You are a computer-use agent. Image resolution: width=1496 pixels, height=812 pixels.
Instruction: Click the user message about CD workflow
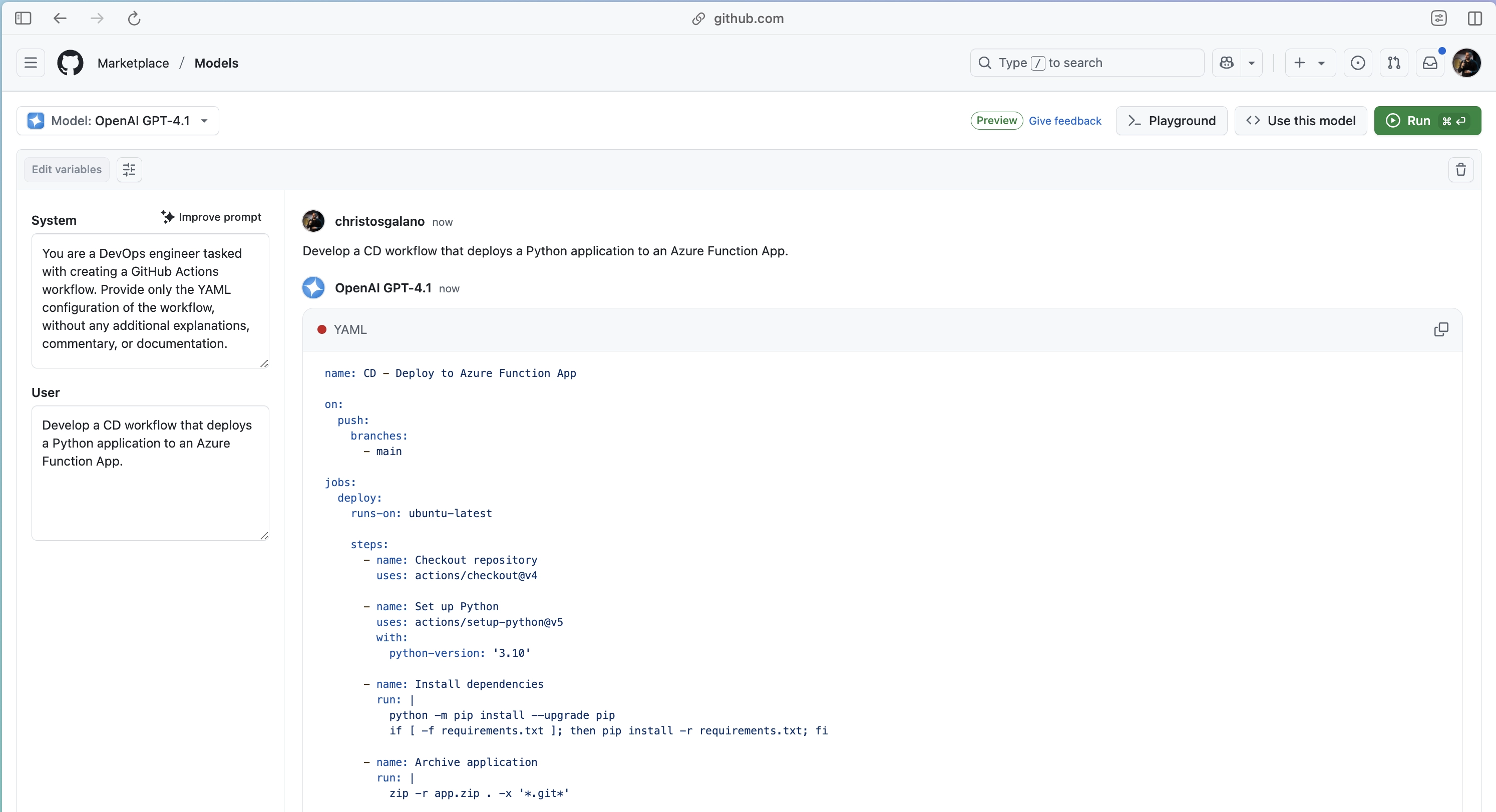pyautogui.click(x=545, y=251)
